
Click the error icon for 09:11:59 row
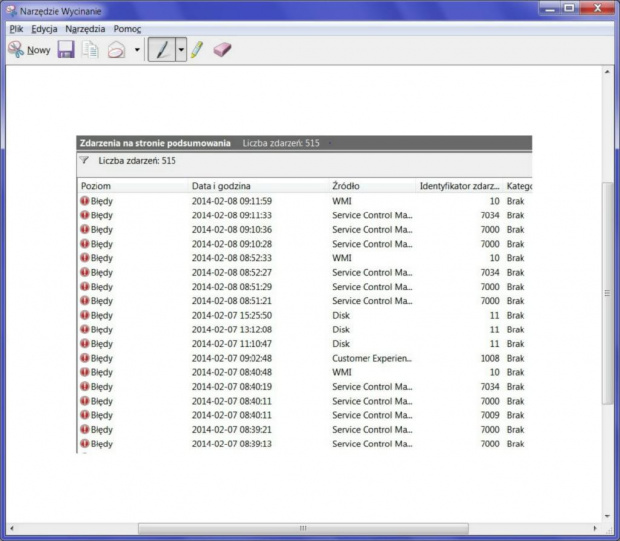click(x=85, y=201)
